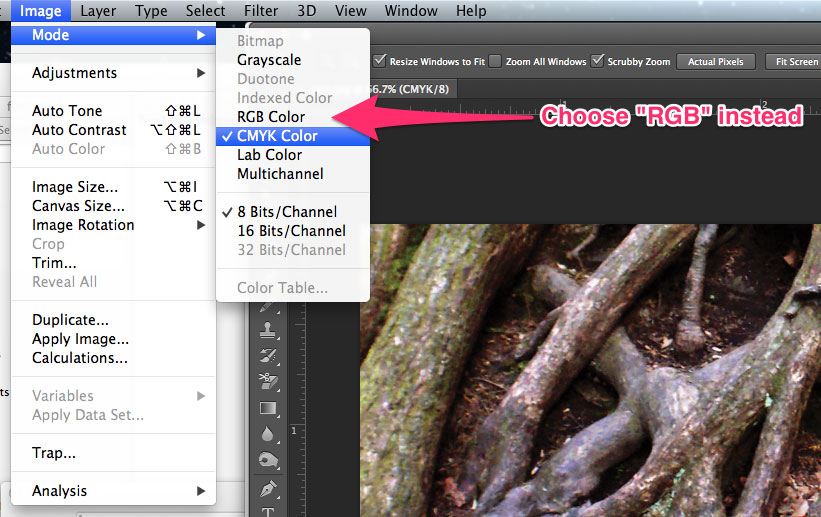Click the Crop menu item
The width and height of the screenshot is (821, 517).
(x=114, y=244)
